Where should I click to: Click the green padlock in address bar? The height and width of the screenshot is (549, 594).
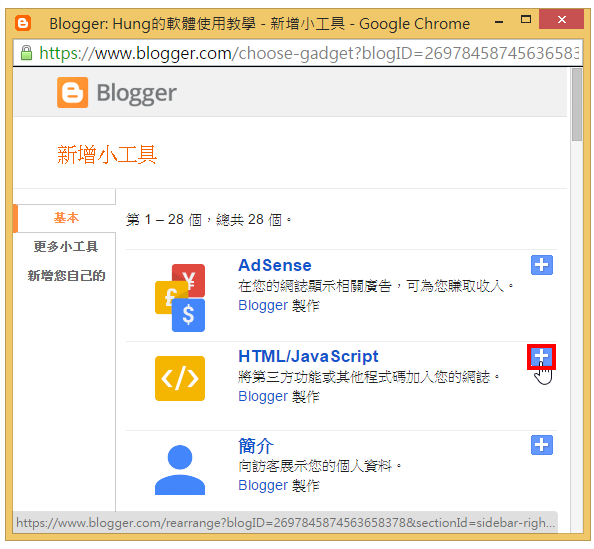[x=26, y=53]
